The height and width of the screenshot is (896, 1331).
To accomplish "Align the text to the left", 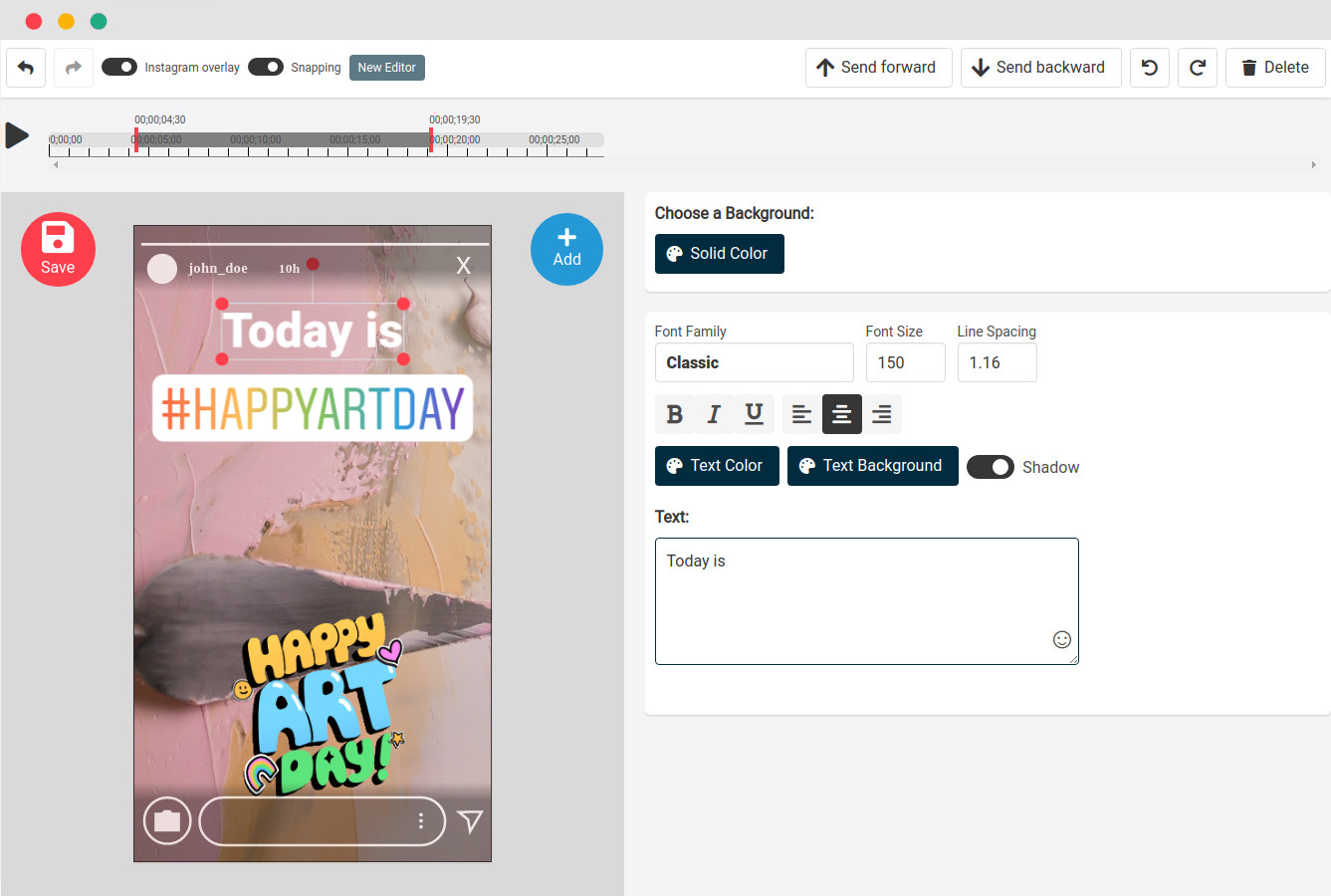I will coord(802,413).
